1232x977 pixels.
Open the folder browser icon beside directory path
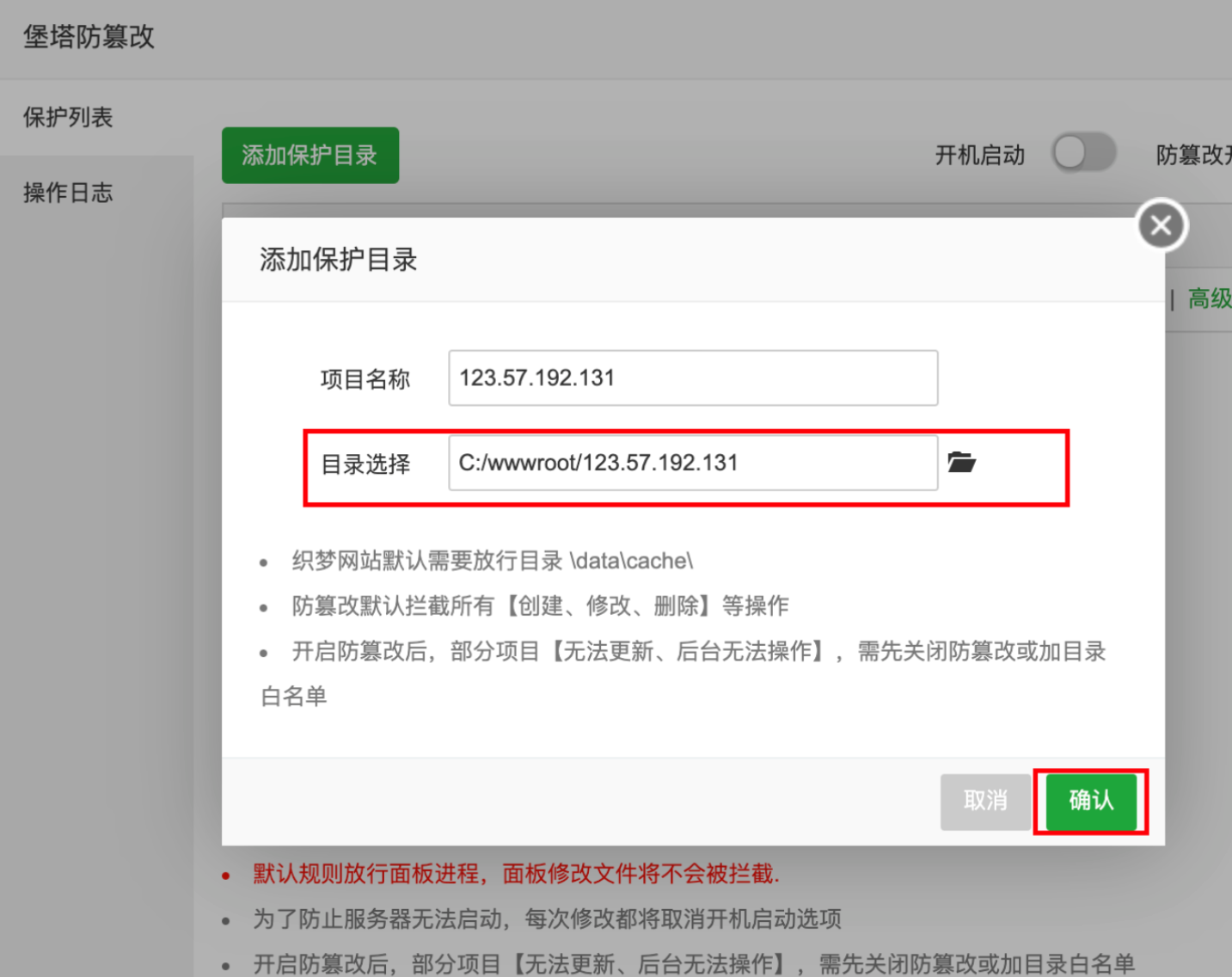click(961, 463)
